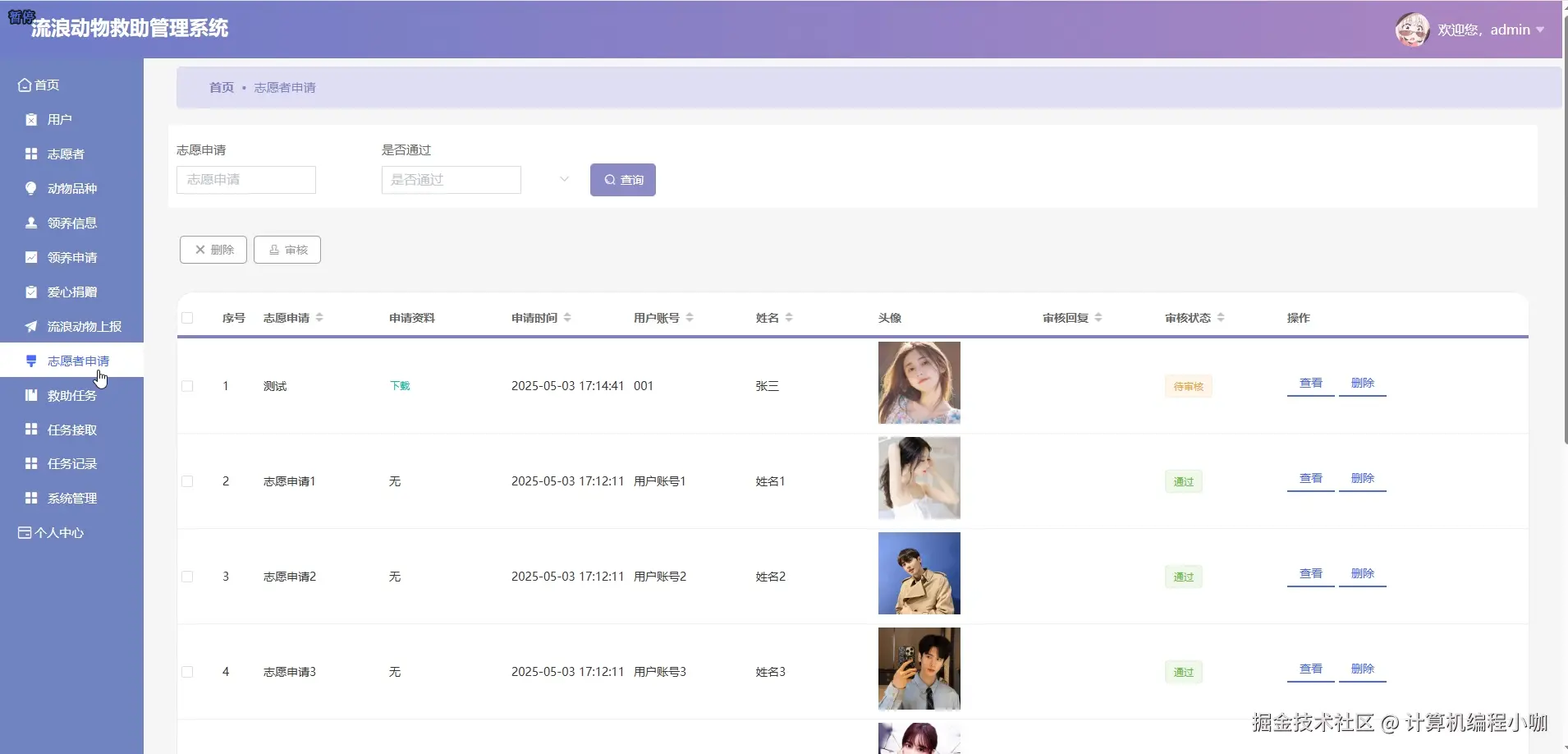The image size is (1568, 754).
Task: Click the 用户 sidebar icon
Action: [x=31, y=120]
